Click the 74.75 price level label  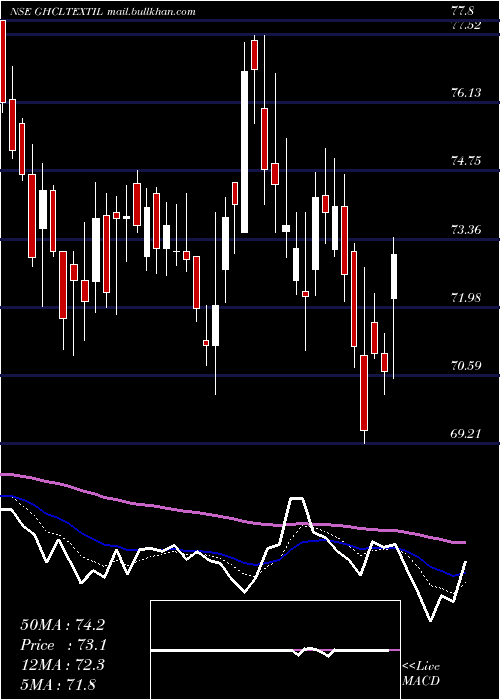click(466, 161)
